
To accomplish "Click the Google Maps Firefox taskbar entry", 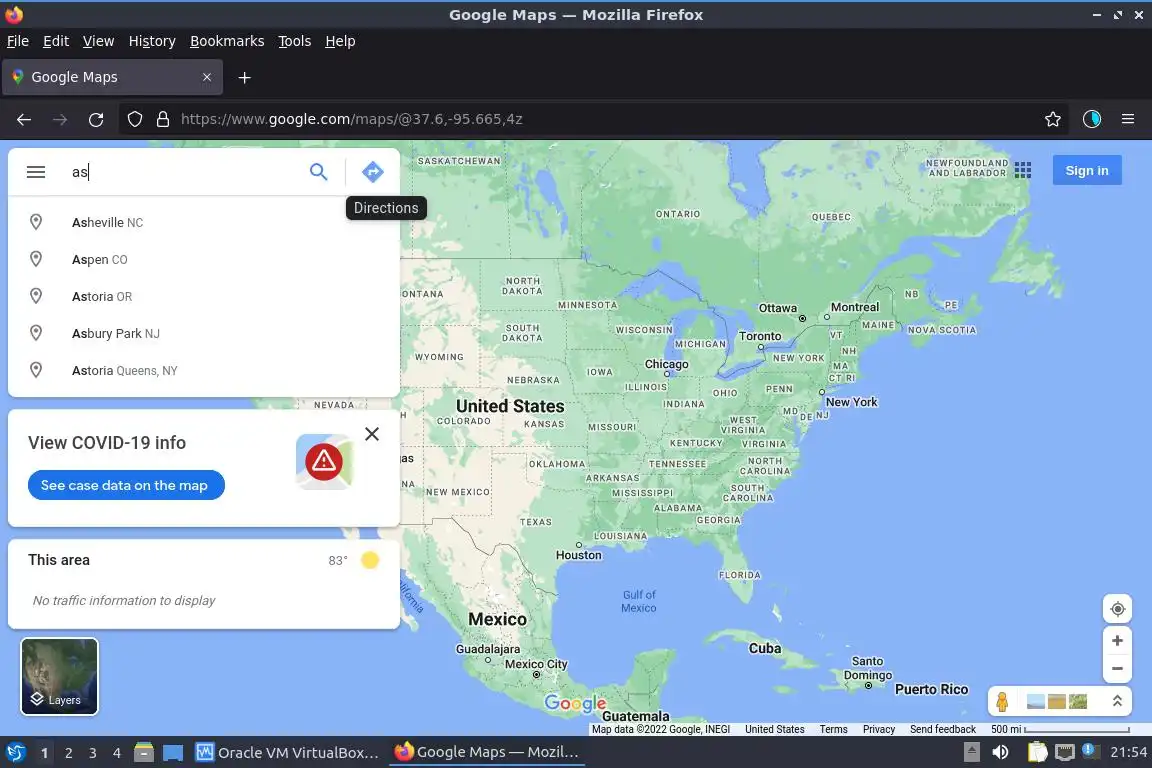I will pyautogui.click(x=486, y=753).
